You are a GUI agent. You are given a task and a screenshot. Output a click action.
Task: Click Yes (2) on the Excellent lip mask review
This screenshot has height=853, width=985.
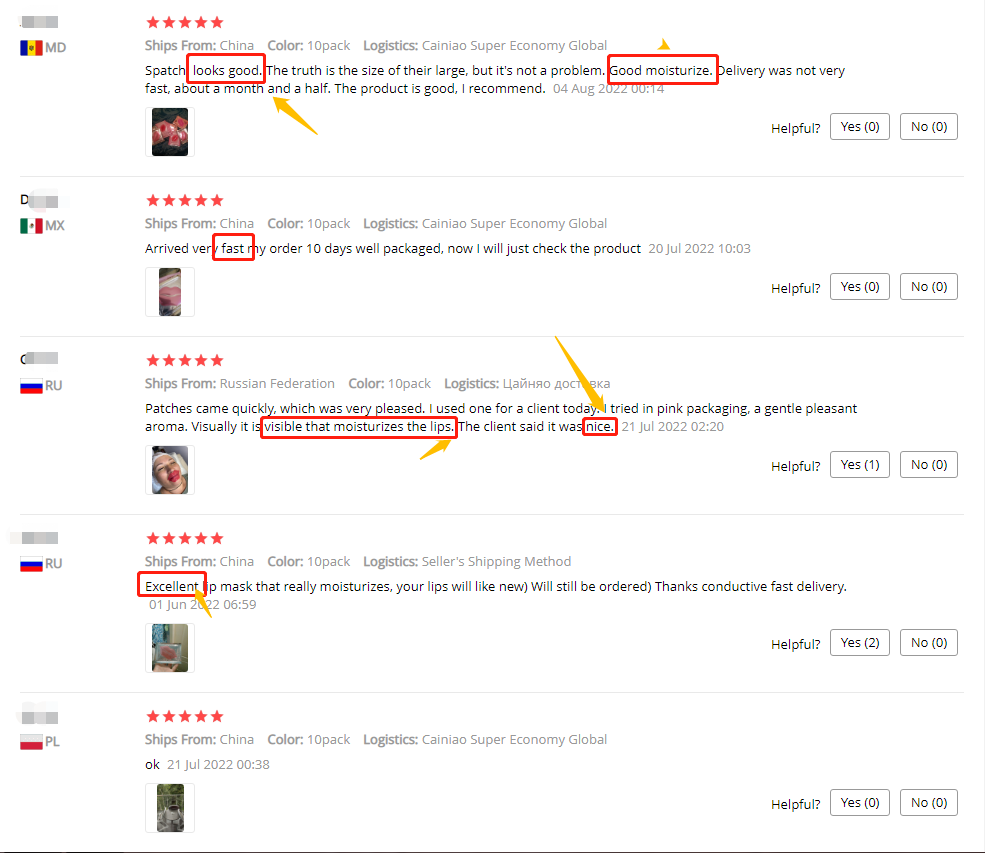click(x=859, y=643)
